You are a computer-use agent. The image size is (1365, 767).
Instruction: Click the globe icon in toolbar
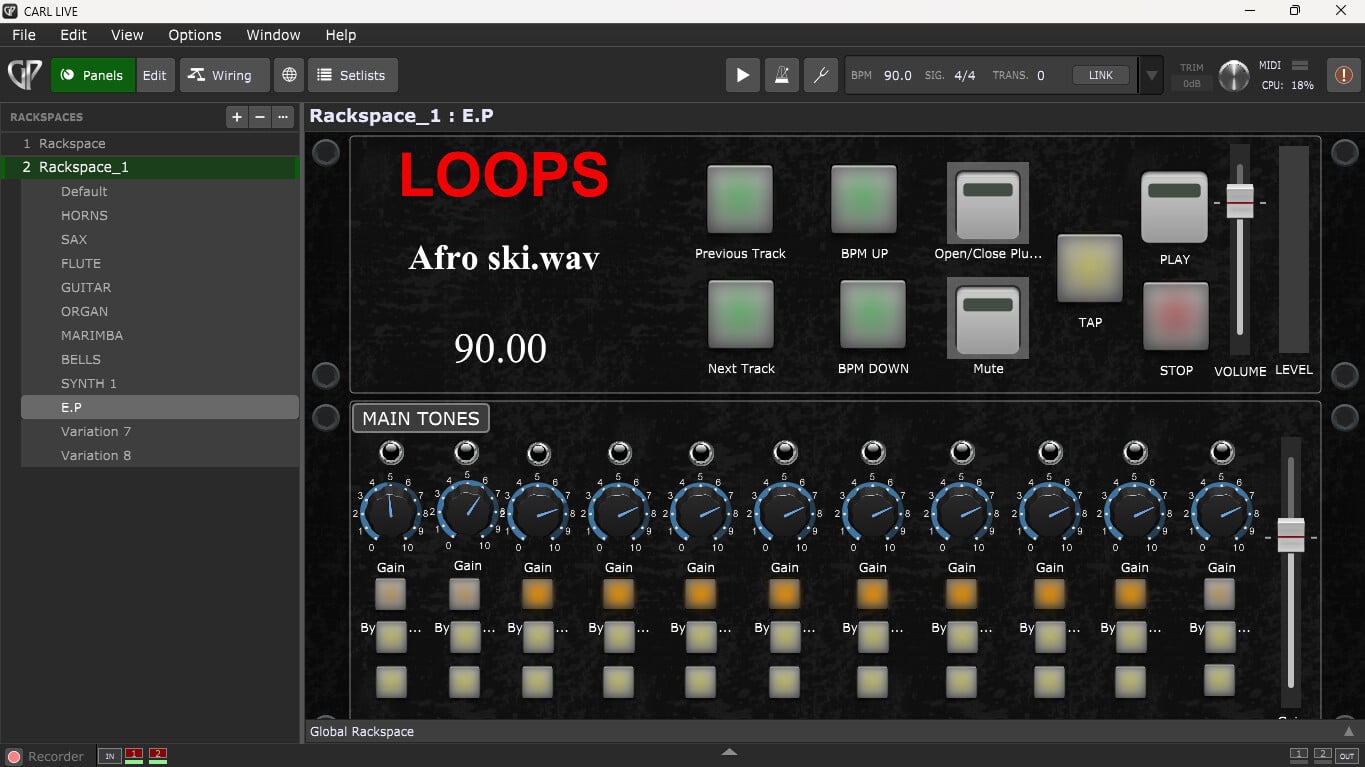[x=289, y=75]
